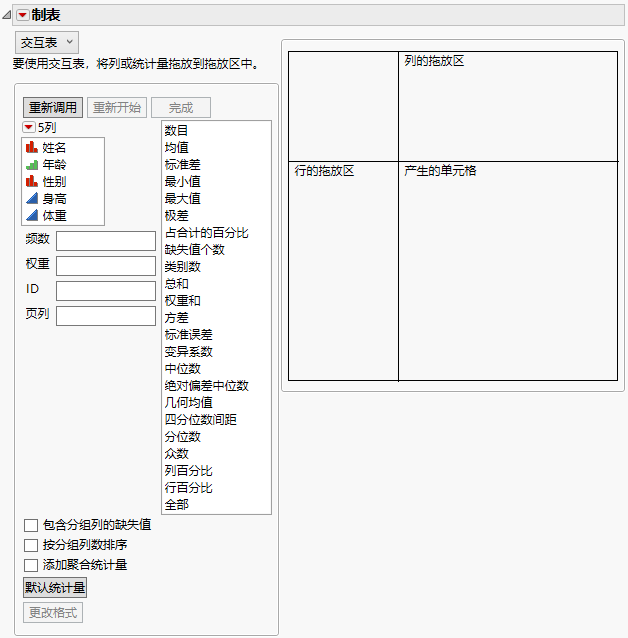Click the 完成 button

pos(181,107)
